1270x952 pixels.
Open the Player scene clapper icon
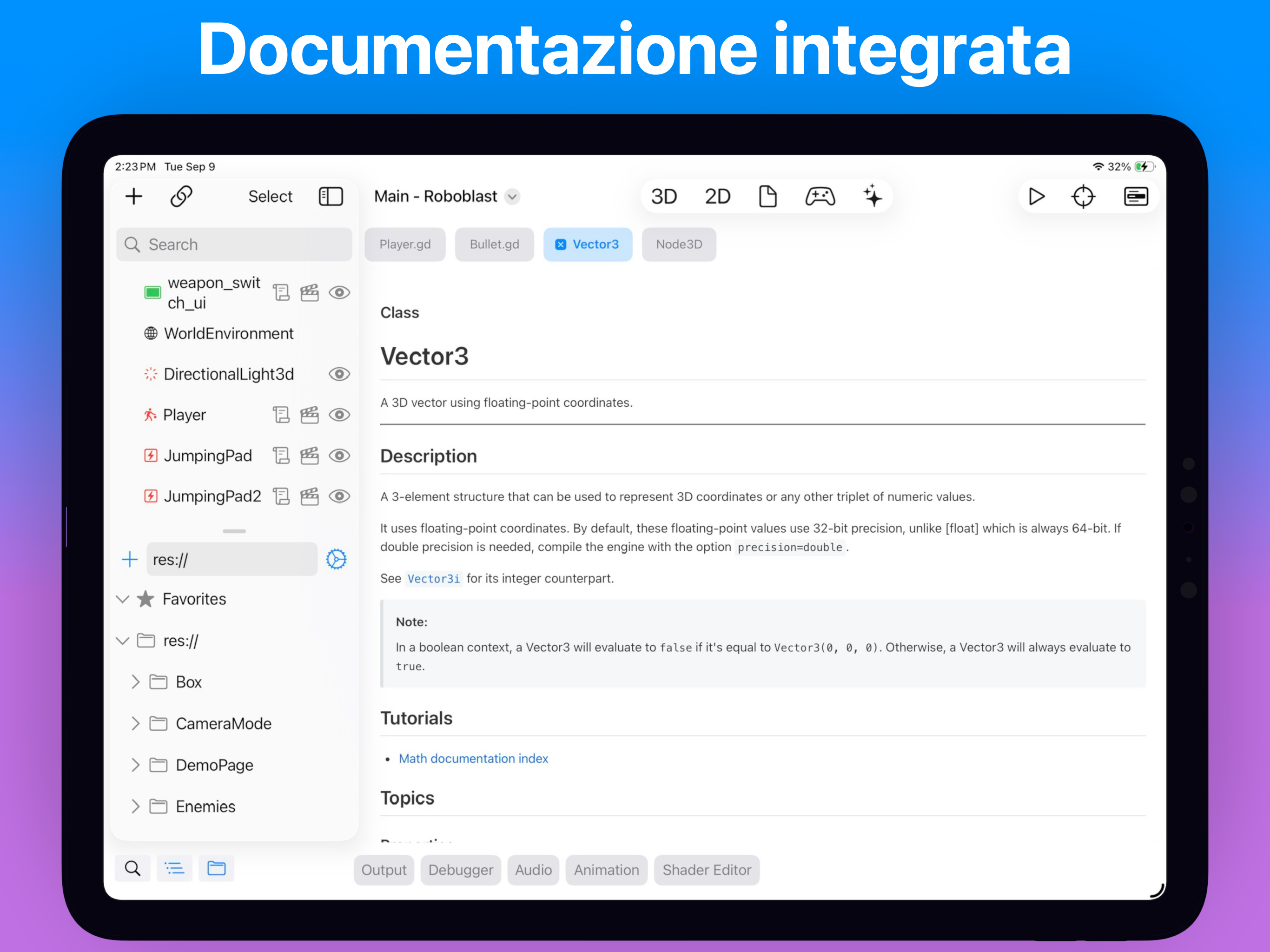point(310,415)
